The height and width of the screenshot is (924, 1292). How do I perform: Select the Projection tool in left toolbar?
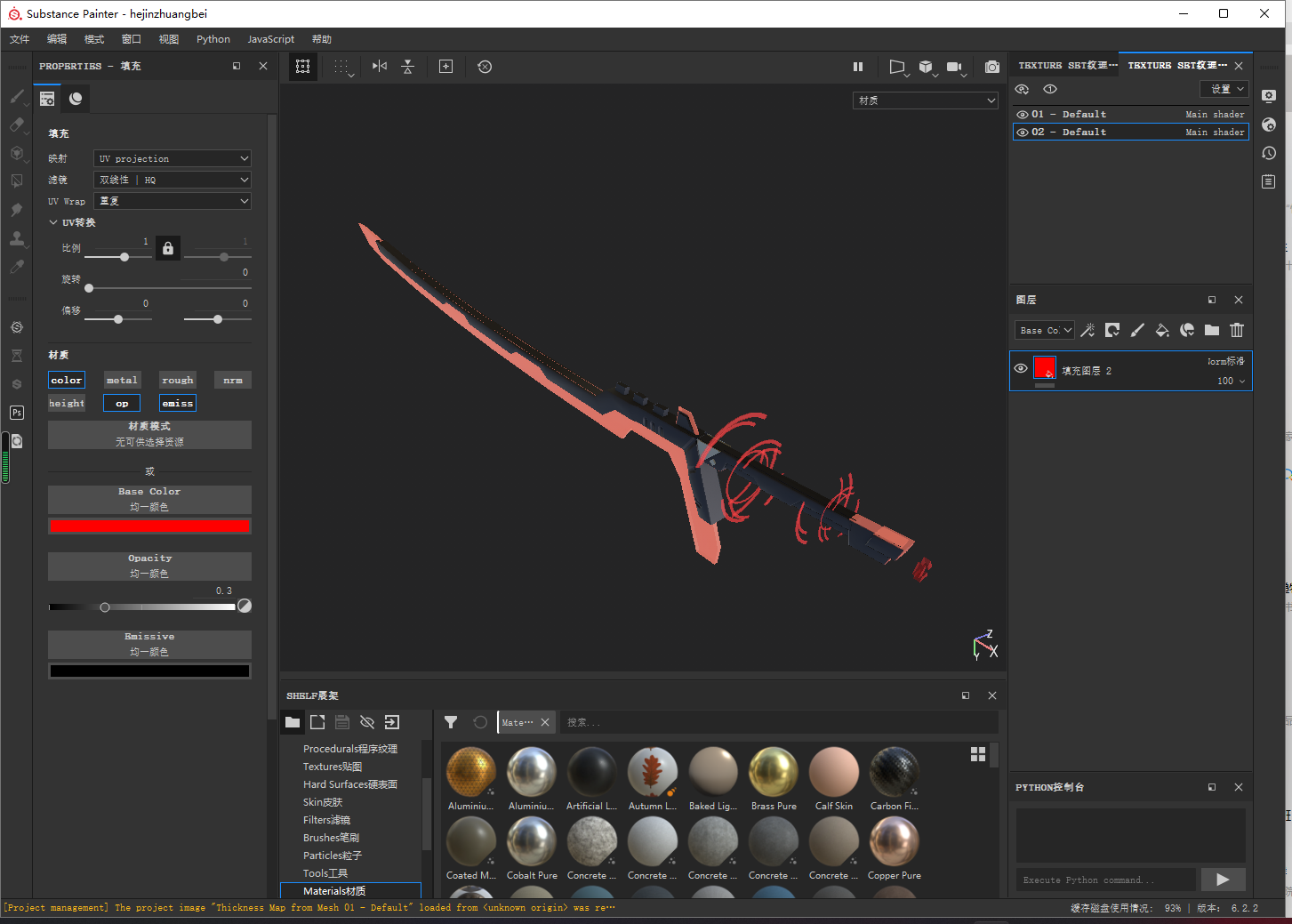coord(17,153)
